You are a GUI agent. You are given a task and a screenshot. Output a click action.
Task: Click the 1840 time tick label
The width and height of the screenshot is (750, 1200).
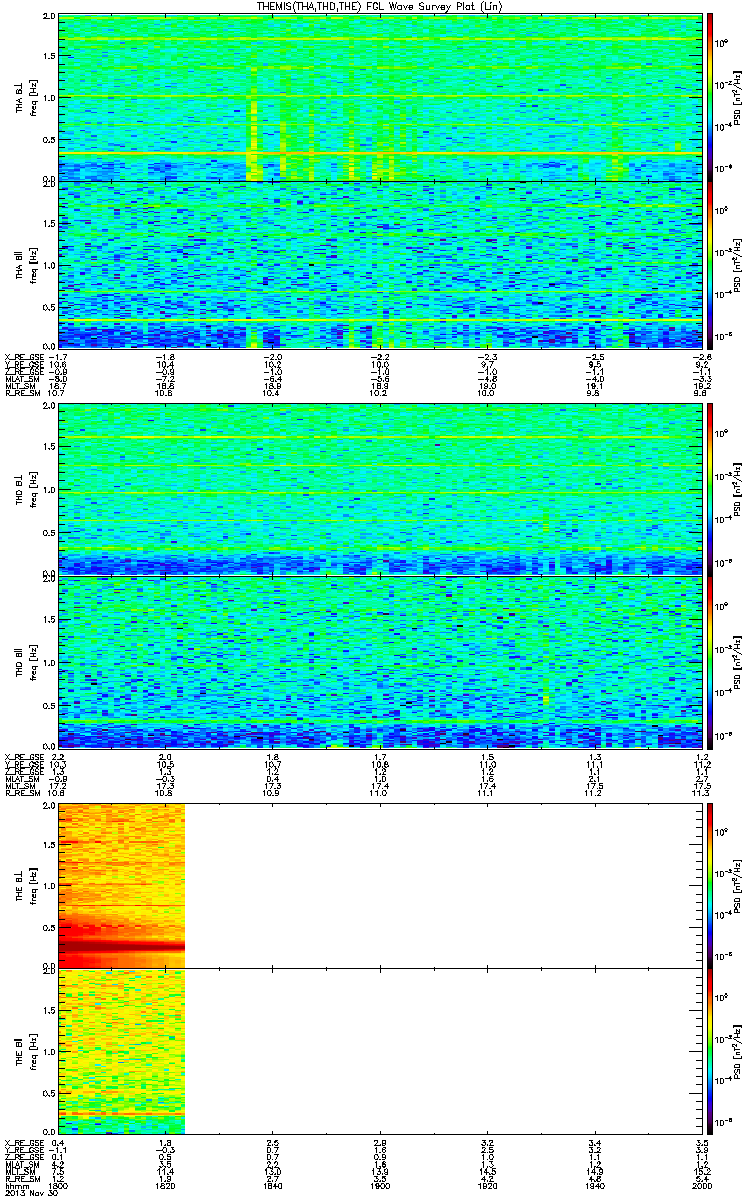272,1186
